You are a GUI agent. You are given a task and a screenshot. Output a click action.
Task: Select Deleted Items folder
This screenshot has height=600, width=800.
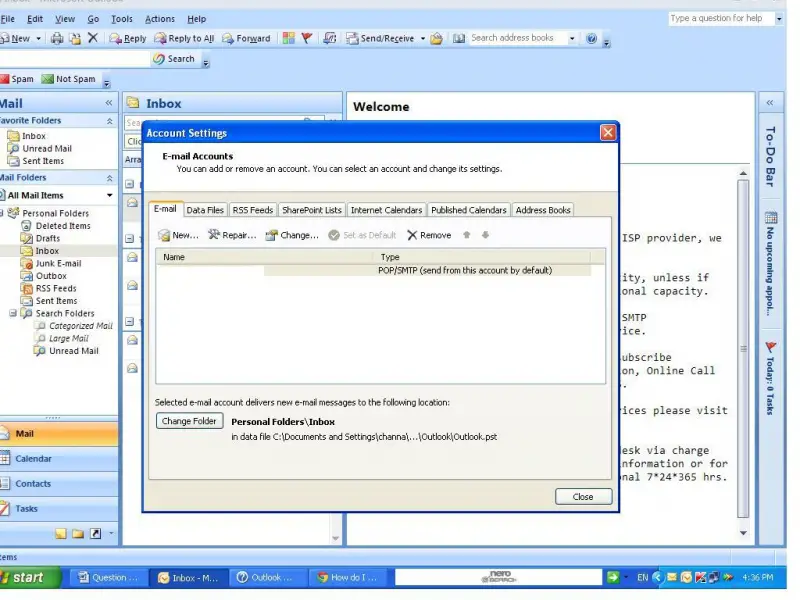(x=63, y=226)
